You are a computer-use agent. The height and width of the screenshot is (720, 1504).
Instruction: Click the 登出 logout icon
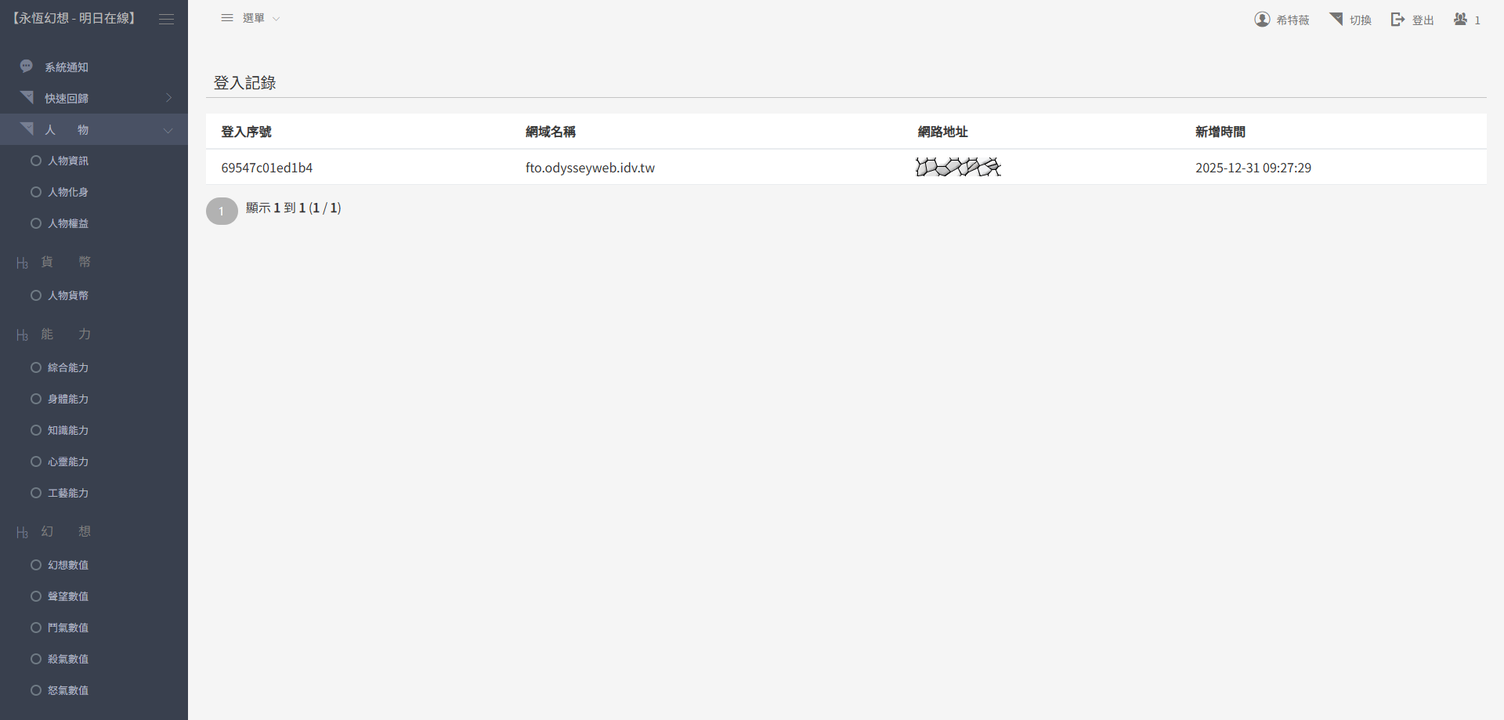coord(1398,19)
